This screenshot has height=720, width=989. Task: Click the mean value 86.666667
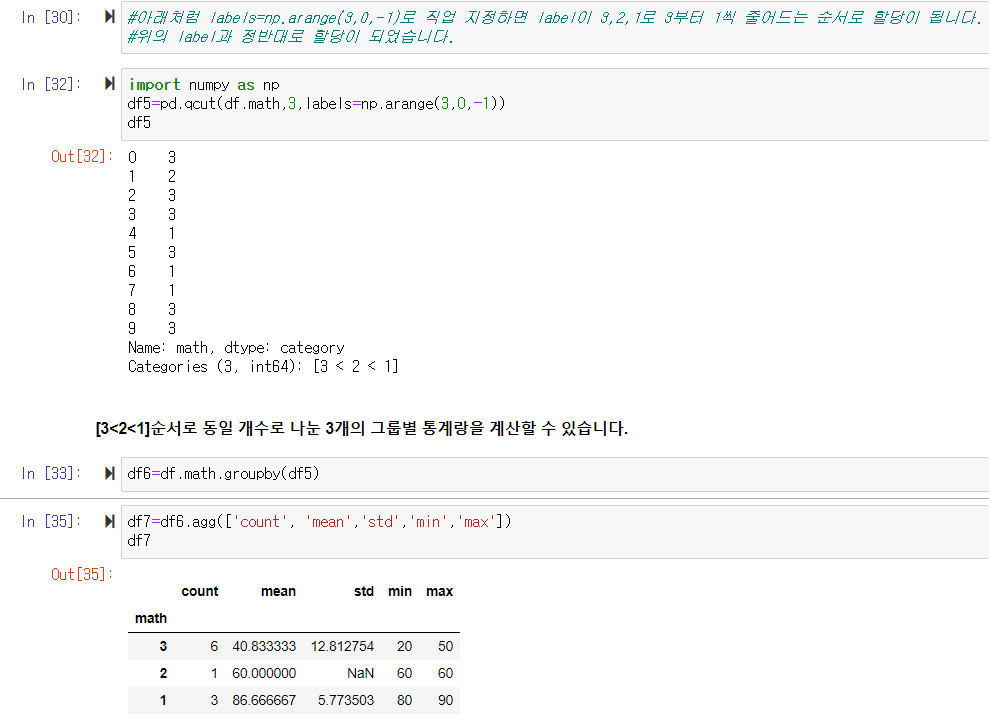264,700
